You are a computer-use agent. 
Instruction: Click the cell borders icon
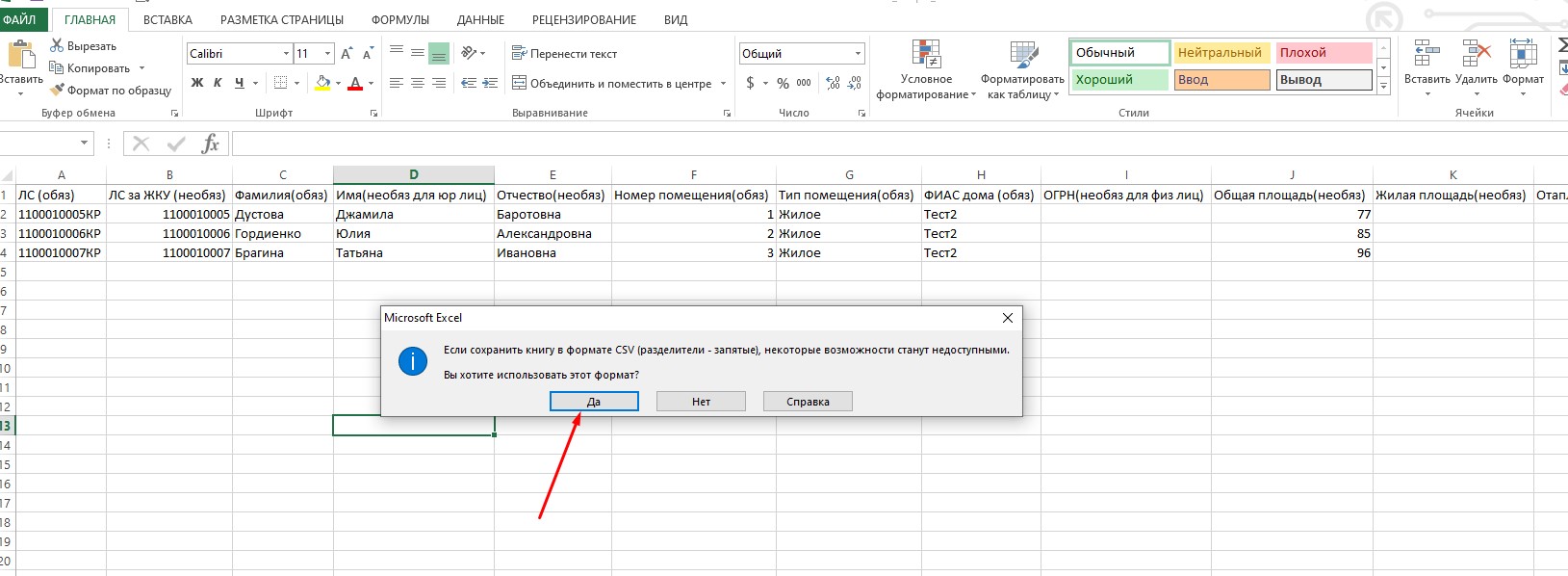280,83
